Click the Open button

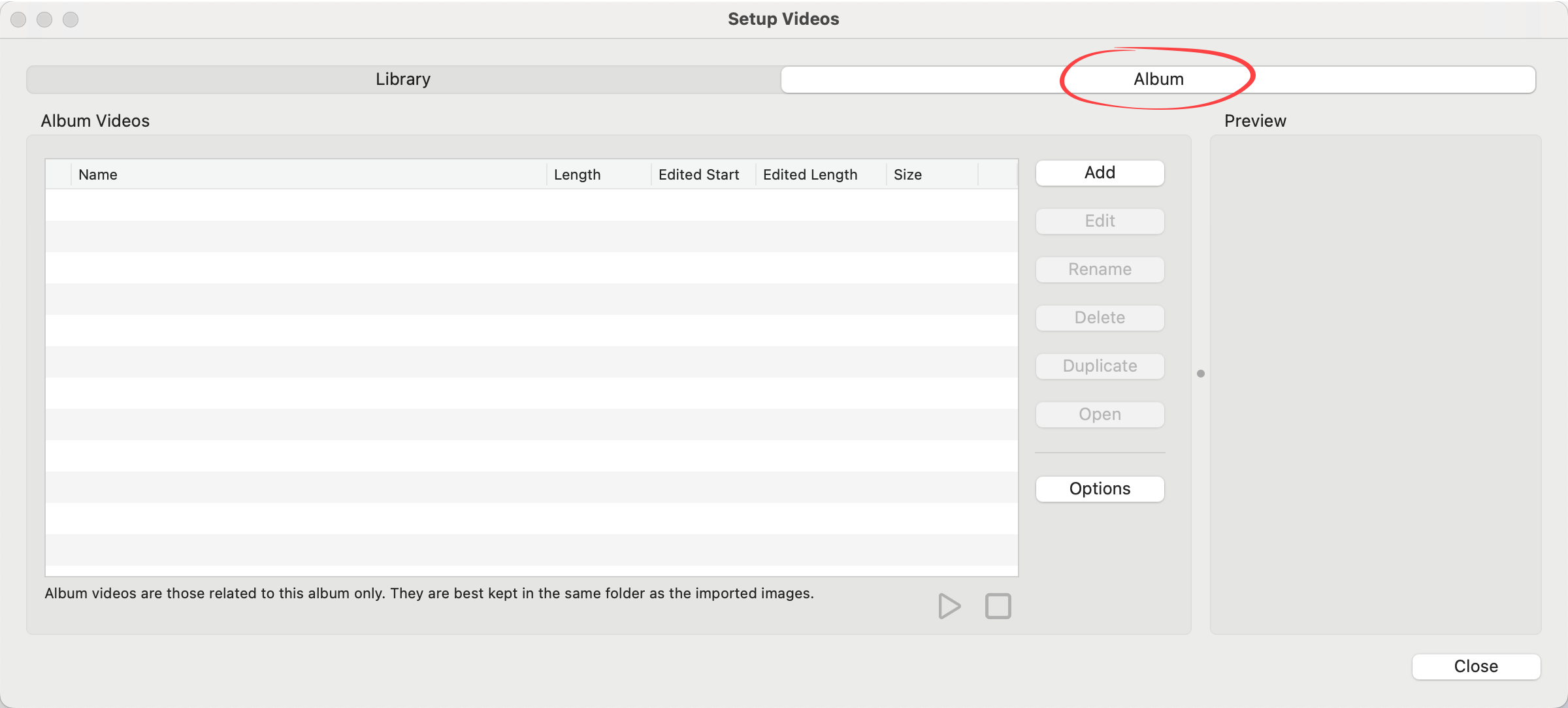(1100, 415)
